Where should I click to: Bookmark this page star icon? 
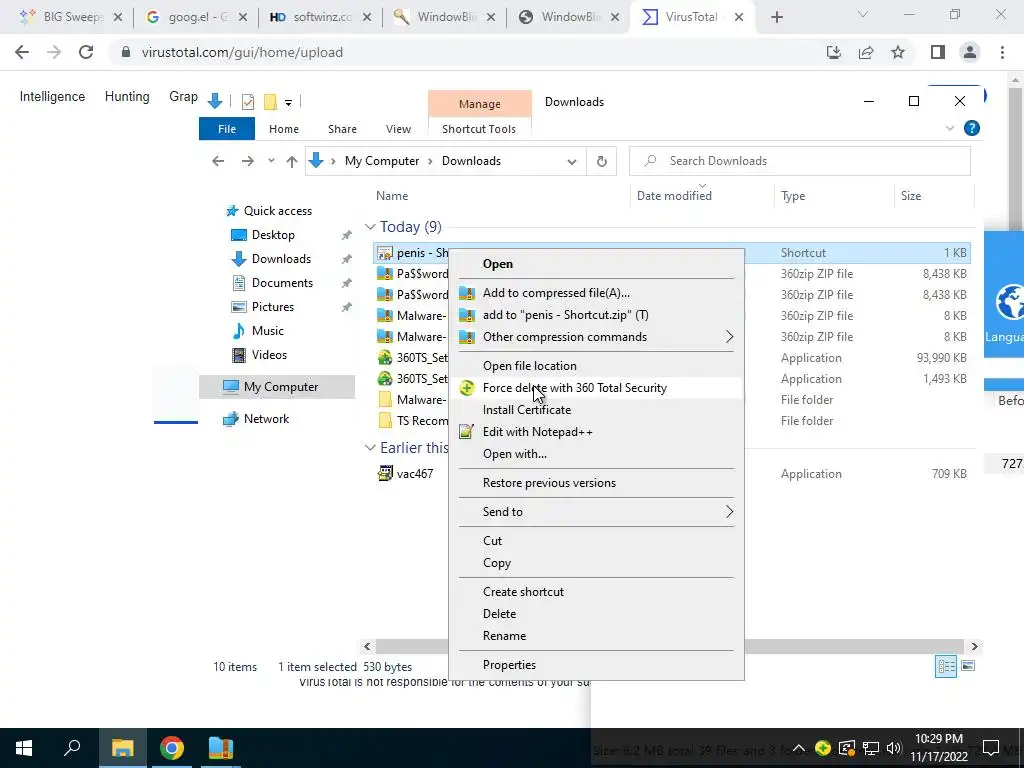click(898, 52)
